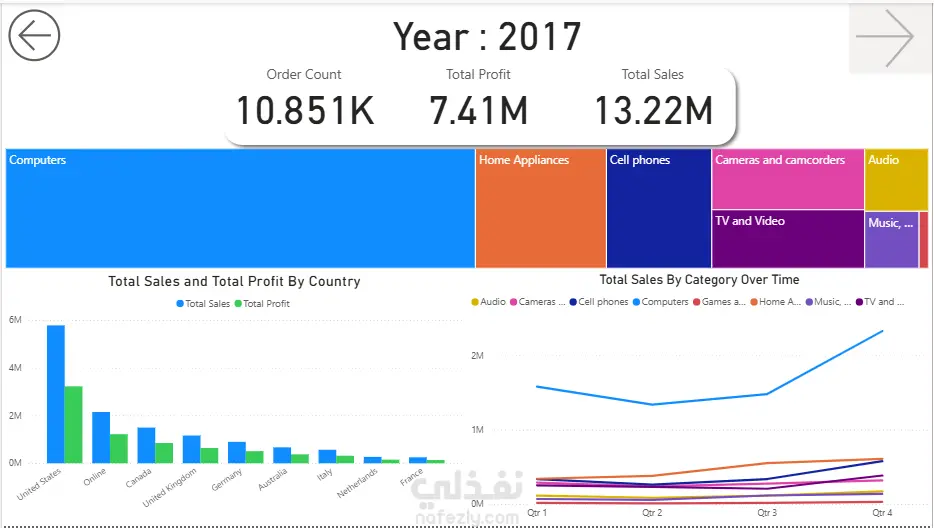This screenshot has width=934, height=528.
Task: Click the Qtr 1 axis label
Action: point(537,513)
